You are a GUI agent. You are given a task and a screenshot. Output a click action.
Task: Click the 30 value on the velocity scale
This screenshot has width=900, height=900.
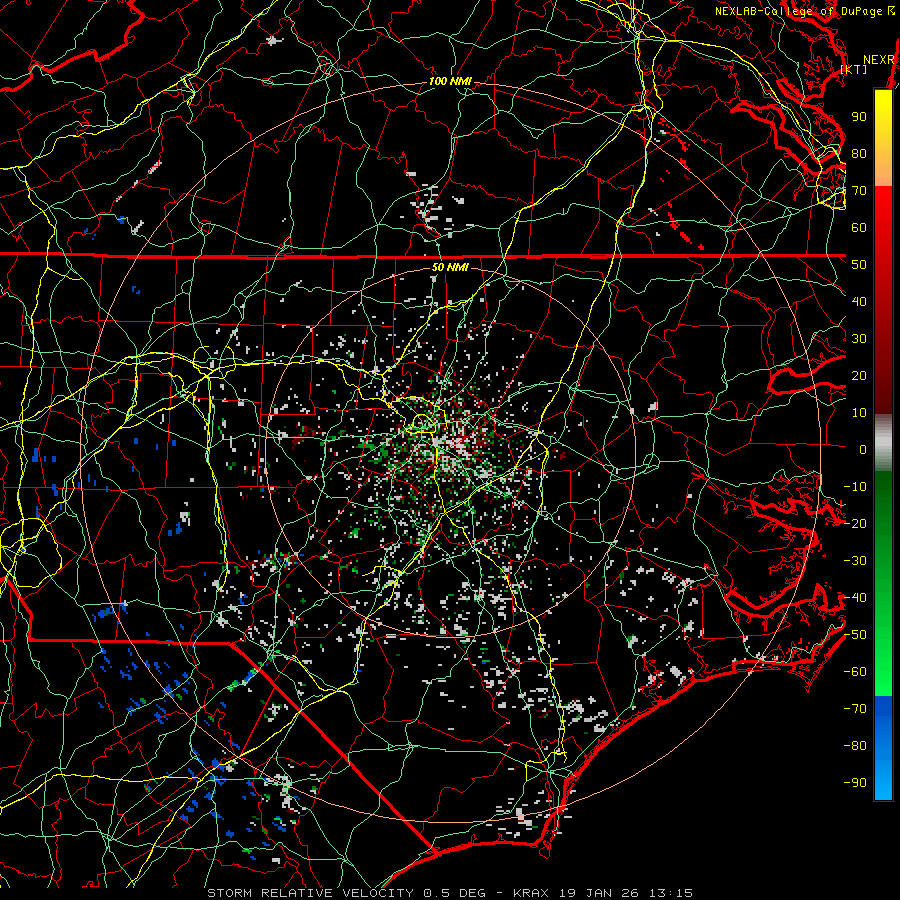click(x=859, y=339)
